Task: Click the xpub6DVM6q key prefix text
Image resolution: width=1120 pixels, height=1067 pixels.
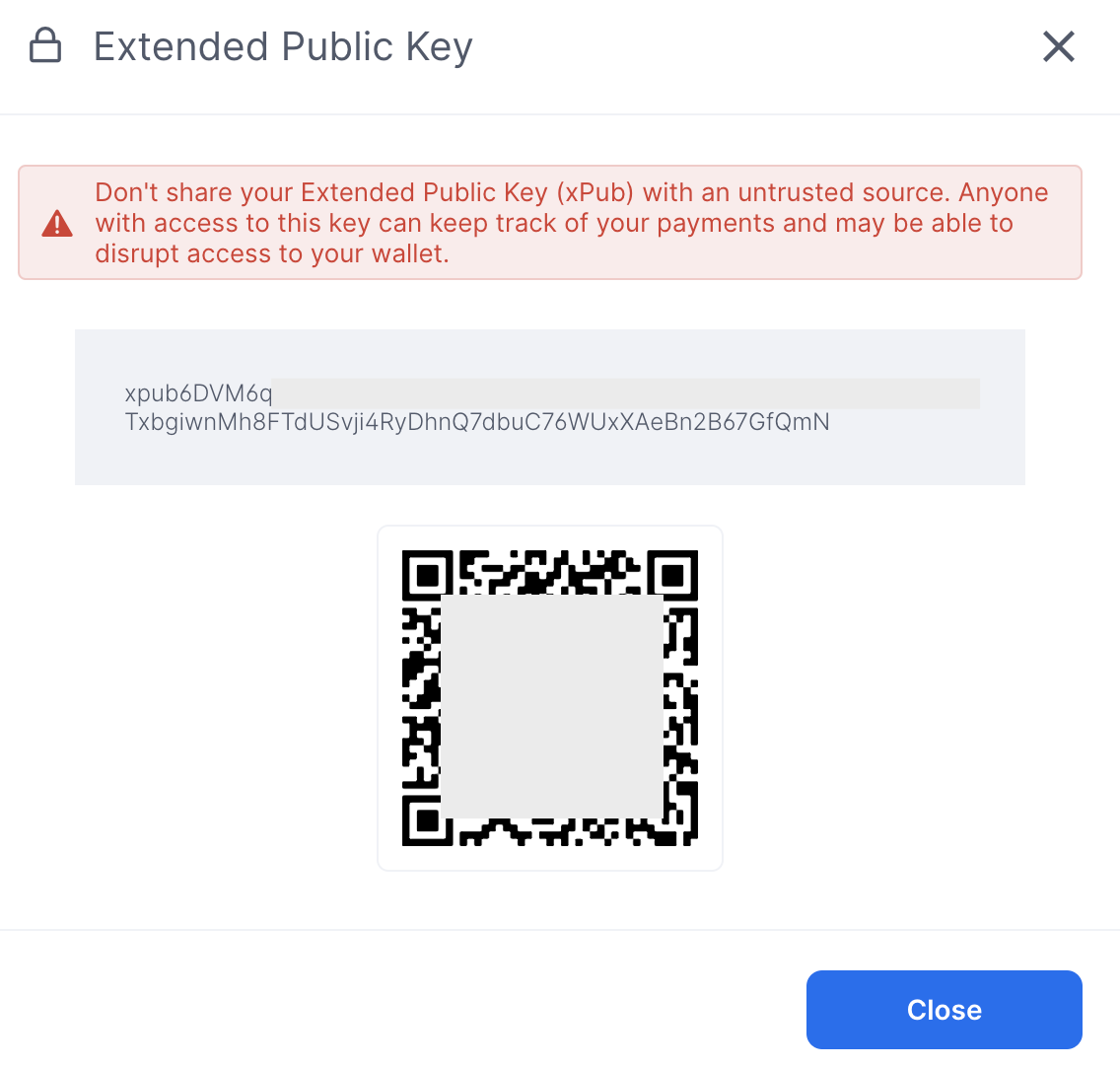Action: click(x=198, y=393)
